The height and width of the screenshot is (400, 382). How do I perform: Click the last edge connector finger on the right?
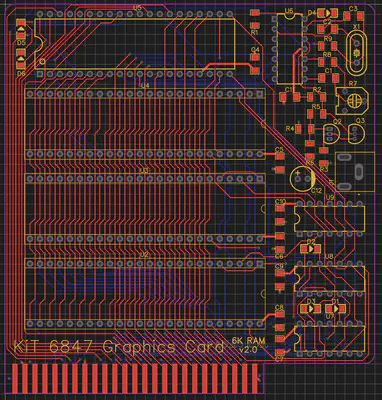coord(255,378)
